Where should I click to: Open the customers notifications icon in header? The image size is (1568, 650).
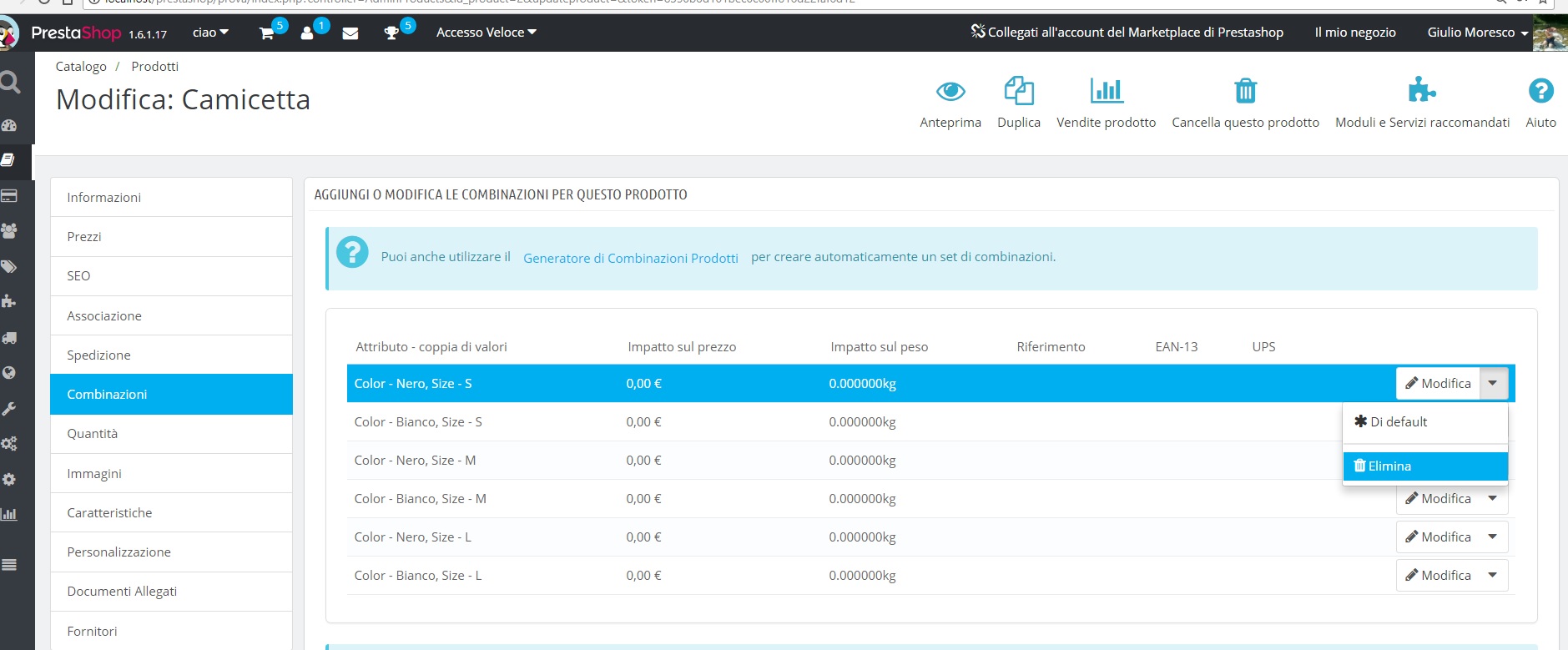click(307, 33)
